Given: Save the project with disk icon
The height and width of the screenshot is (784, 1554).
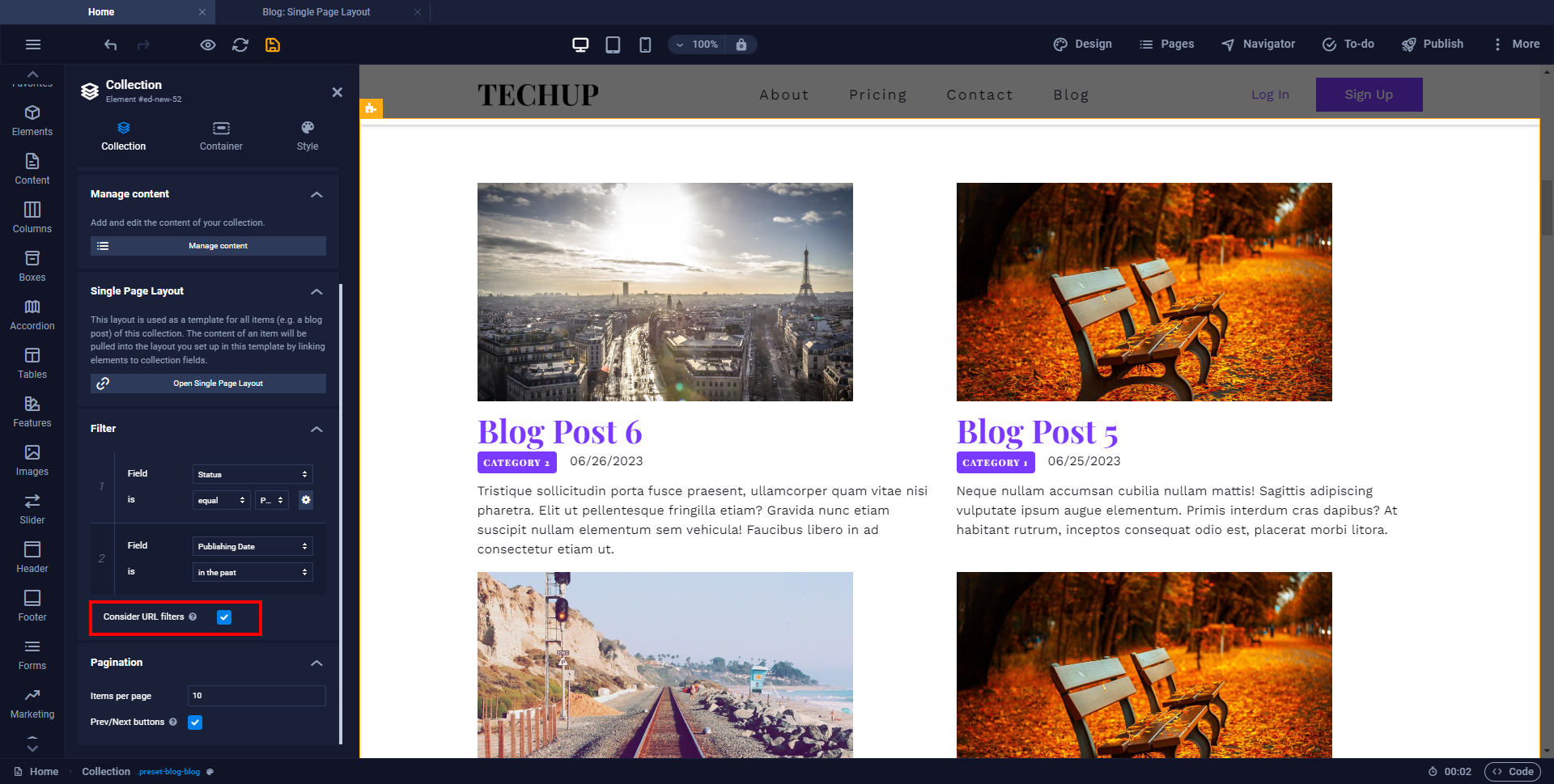Looking at the screenshot, I should (x=273, y=44).
